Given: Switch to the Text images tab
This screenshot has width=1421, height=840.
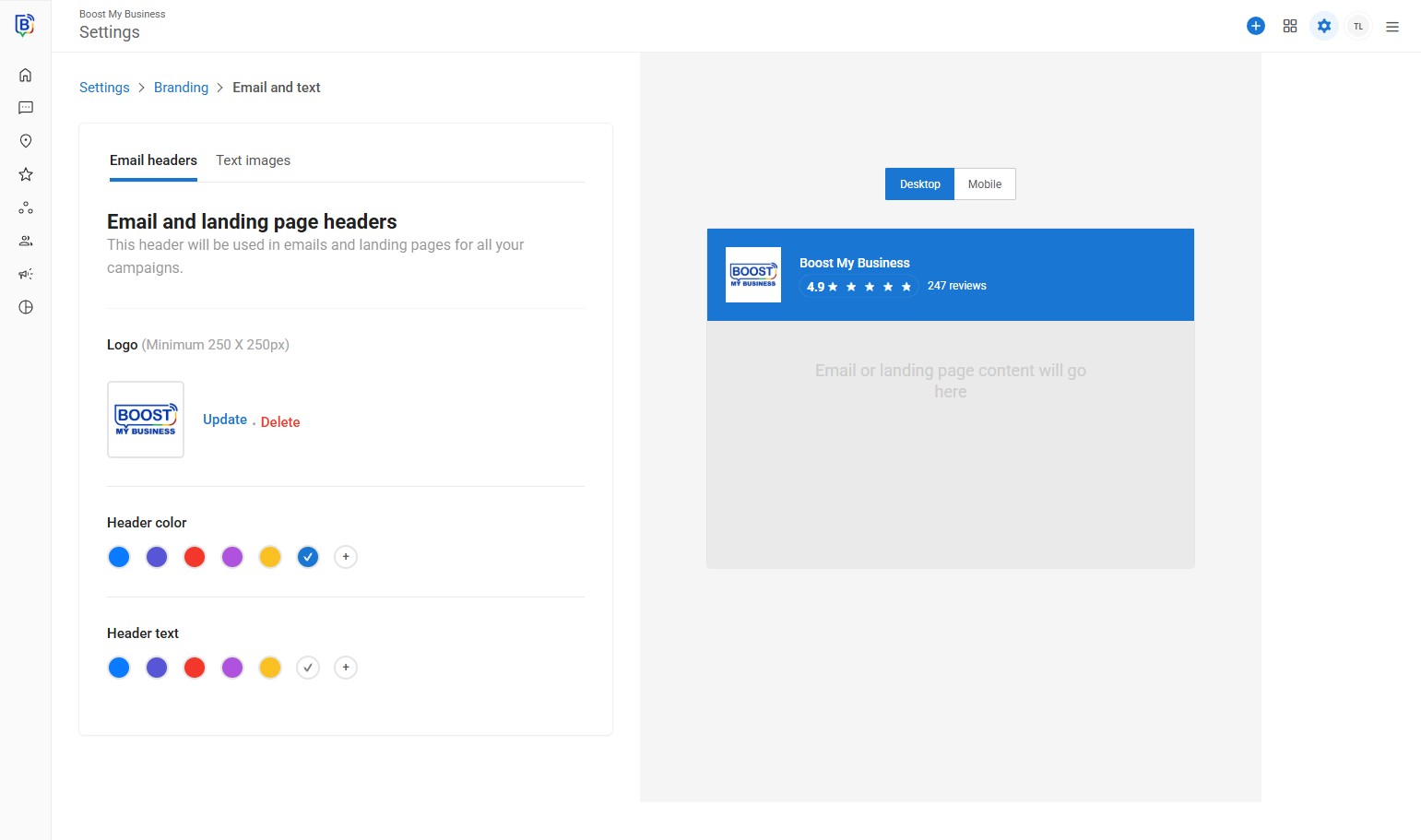Looking at the screenshot, I should (253, 160).
